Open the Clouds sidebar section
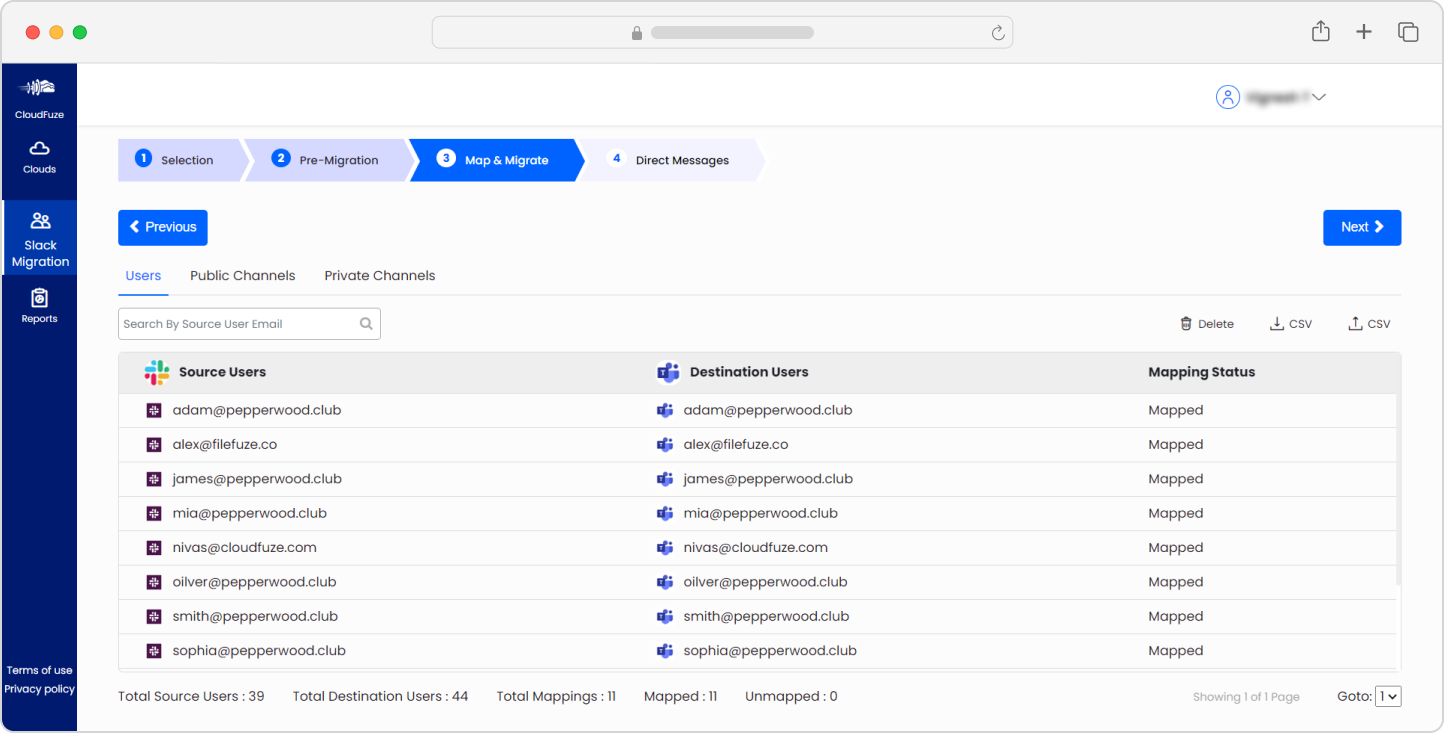Image resolution: width=1444 pixels, height=733 pixels. tap(39, 158)
